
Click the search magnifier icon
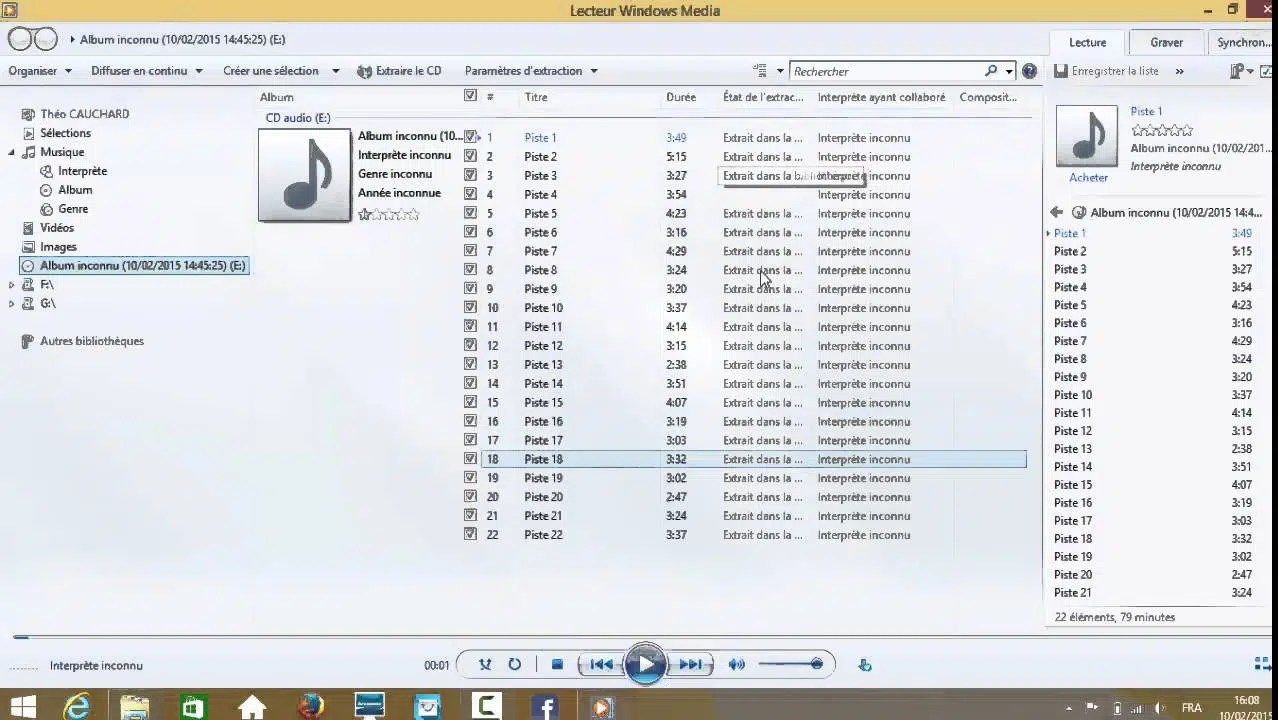tap(991, 71)
